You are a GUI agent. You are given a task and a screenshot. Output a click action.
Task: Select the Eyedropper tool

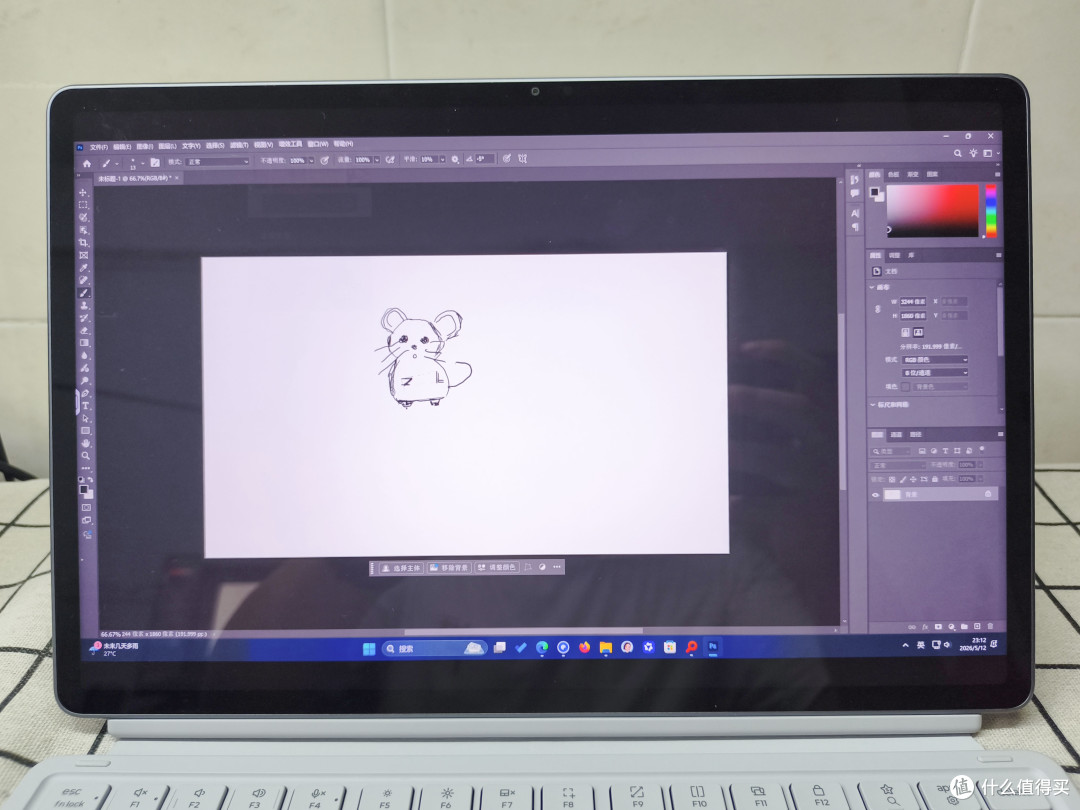tap(83, 268)
